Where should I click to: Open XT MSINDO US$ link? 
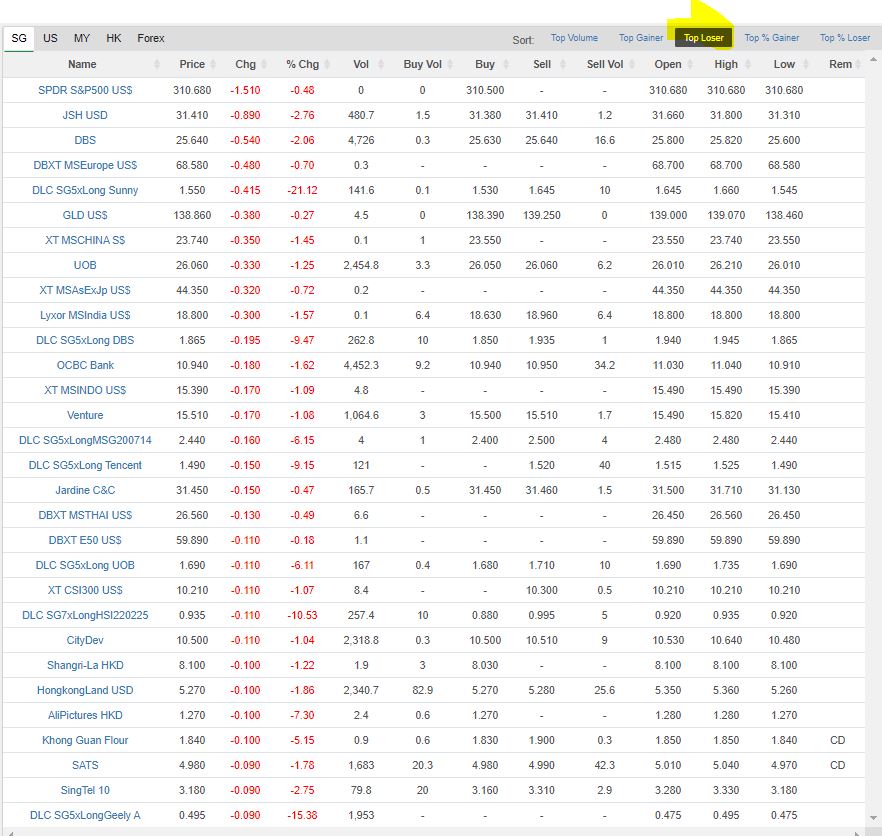[x=85, y=390]
